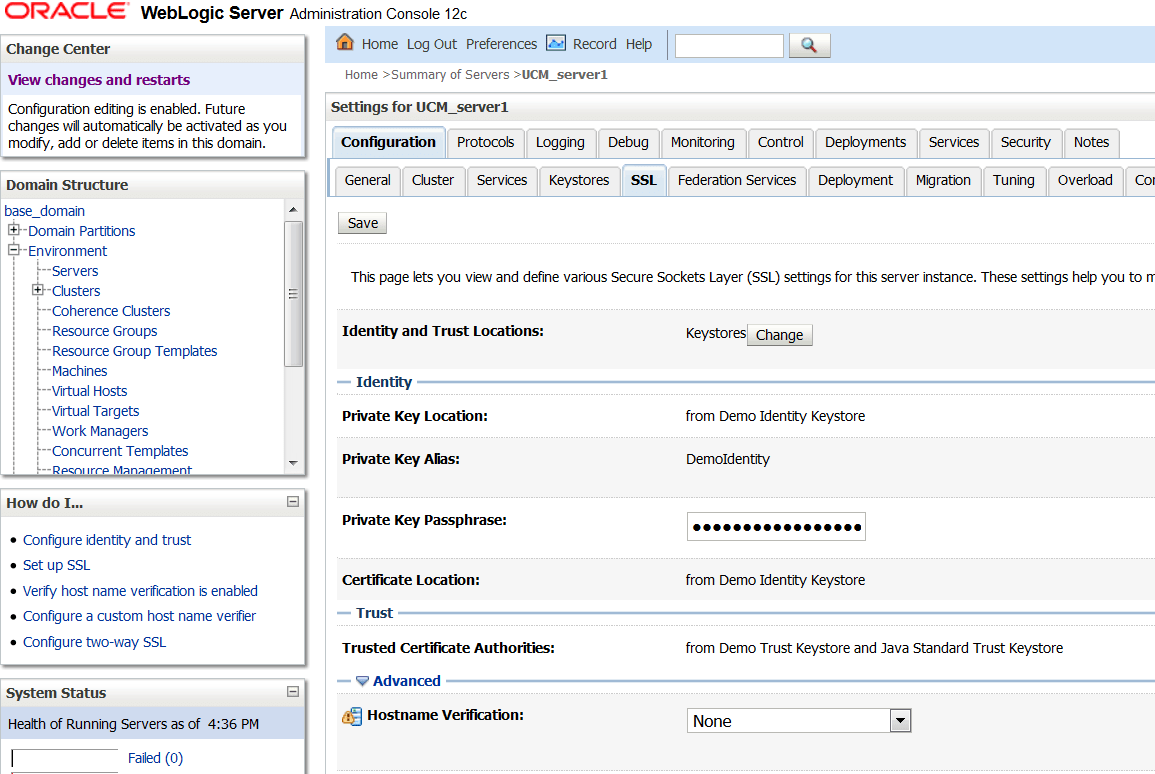Open Coherence Clusters tree item
Viewport: 1155px width, 774px height.
pyautogui.click(x=110, y=311)
